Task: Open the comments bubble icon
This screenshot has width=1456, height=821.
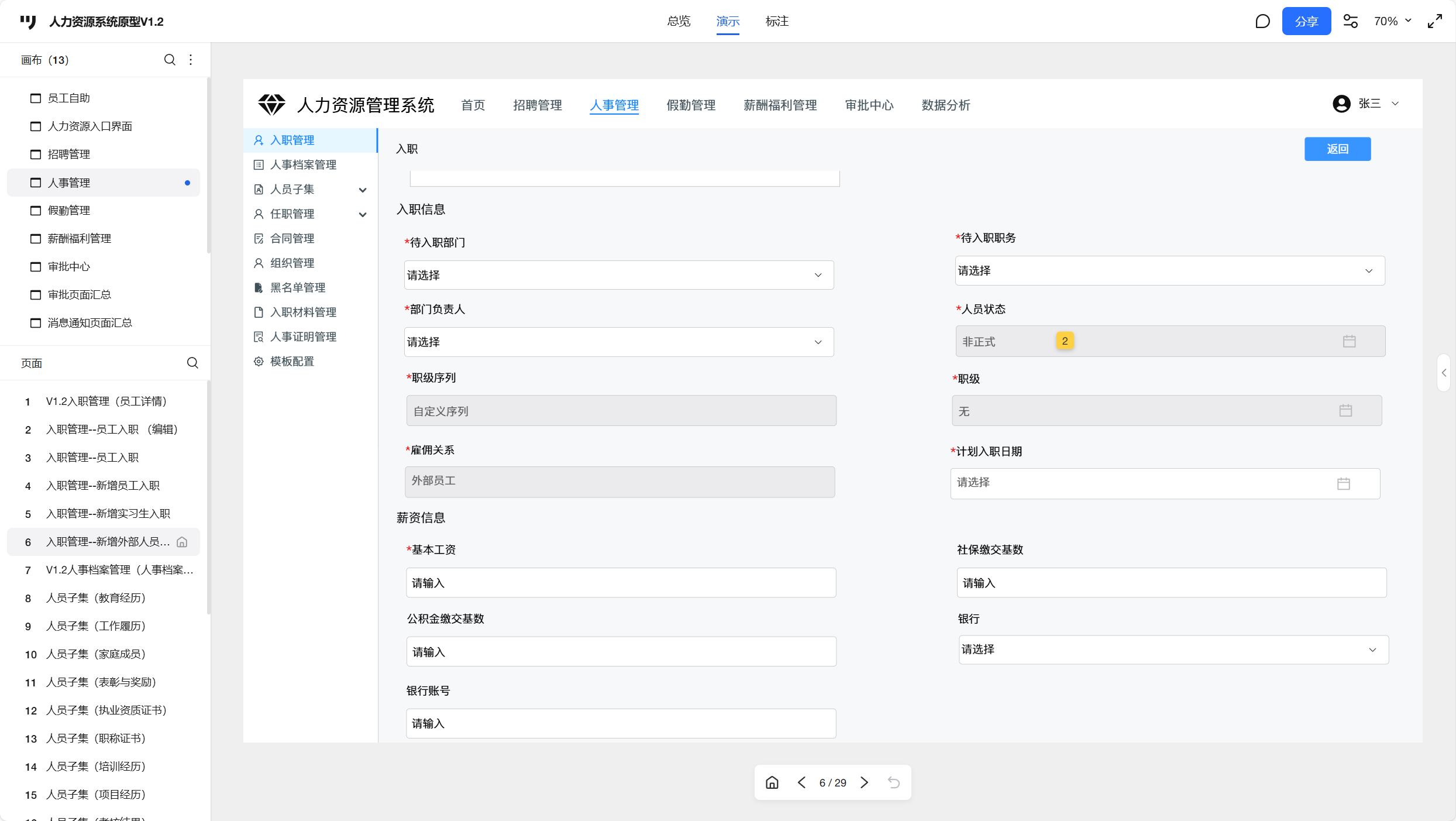Action: coord(1262,22)
